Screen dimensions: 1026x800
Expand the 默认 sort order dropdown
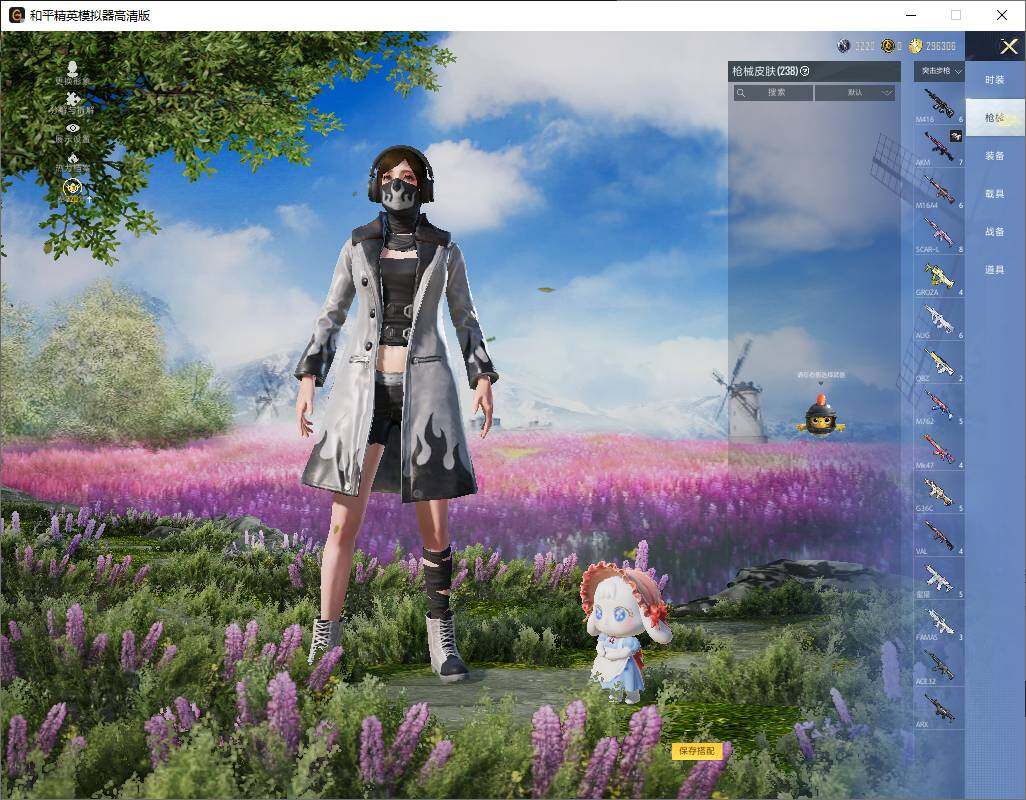[855, 93]
